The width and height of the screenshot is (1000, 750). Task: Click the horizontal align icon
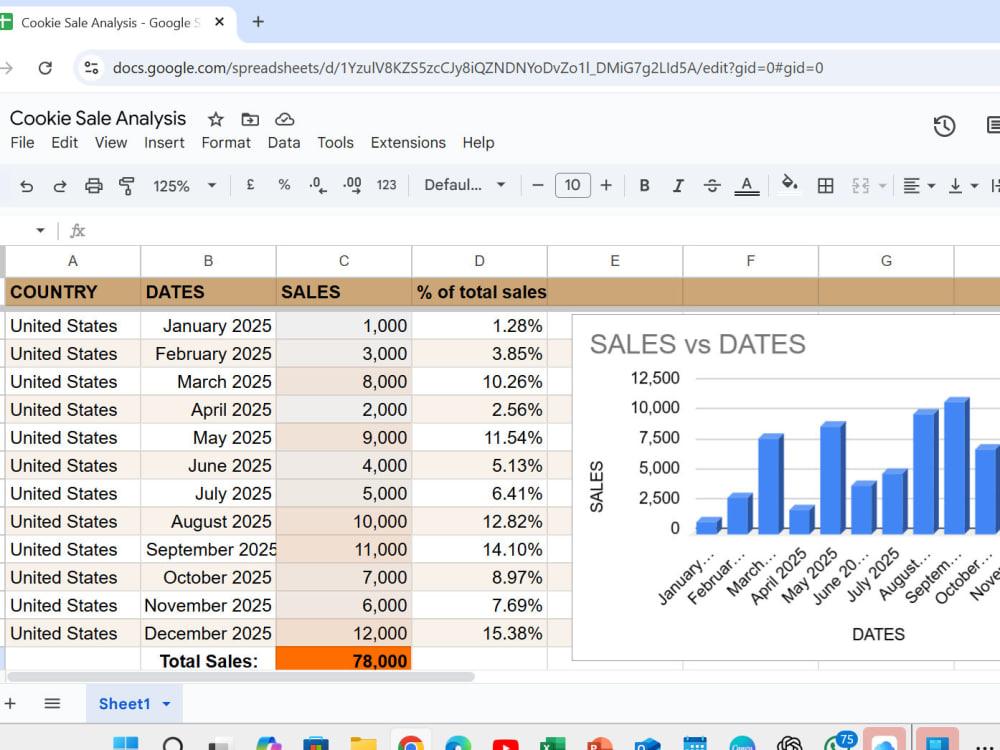(911, 186)
